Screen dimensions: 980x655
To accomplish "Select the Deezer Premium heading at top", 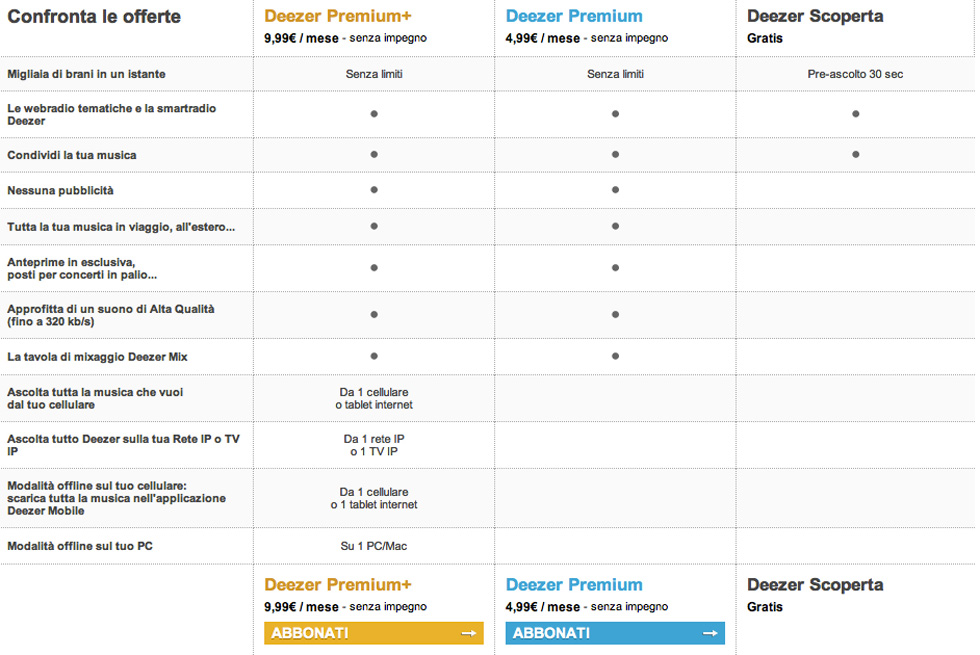I will click(x=574, y=16).
